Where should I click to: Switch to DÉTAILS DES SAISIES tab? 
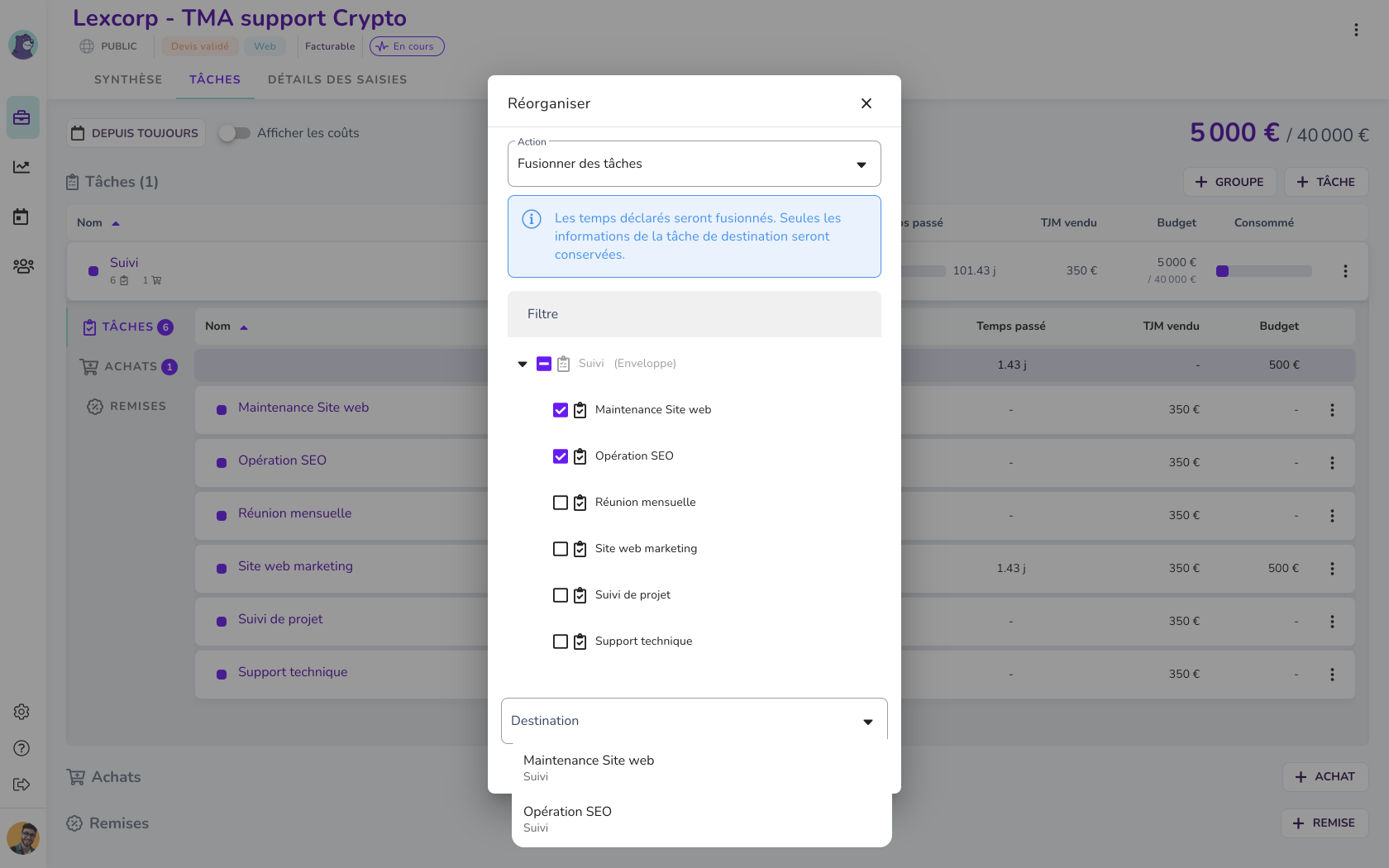click(x=337, y=80)
